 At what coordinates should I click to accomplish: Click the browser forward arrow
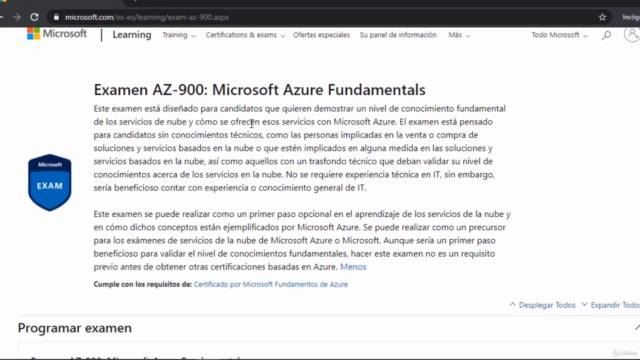17,17
